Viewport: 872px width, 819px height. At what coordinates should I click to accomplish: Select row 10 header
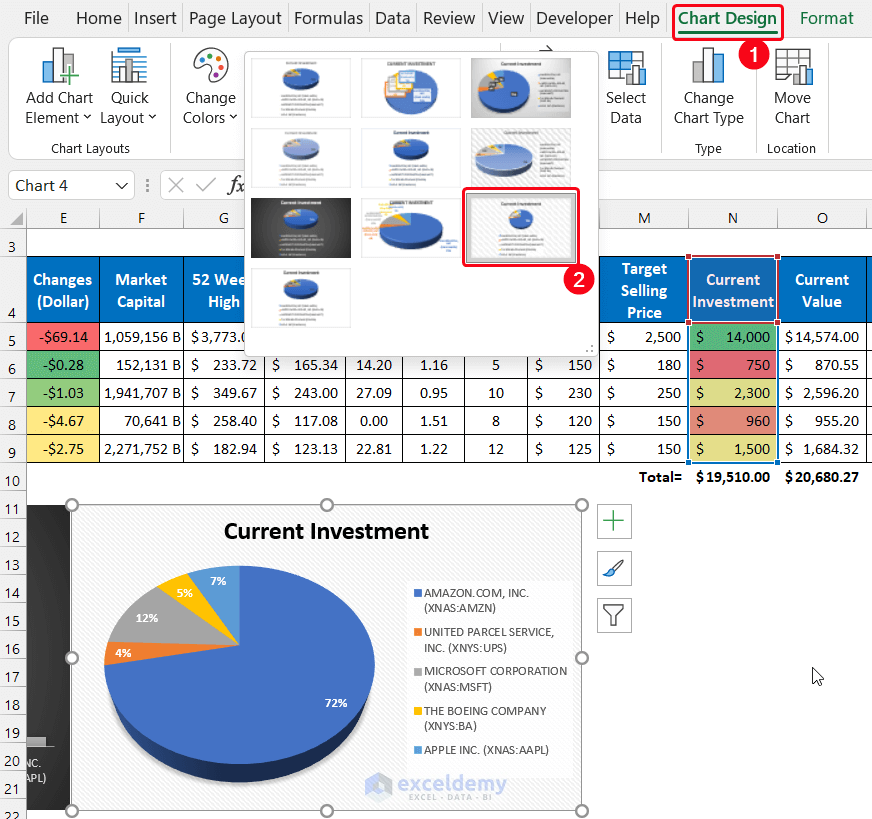tap(12, 481)
